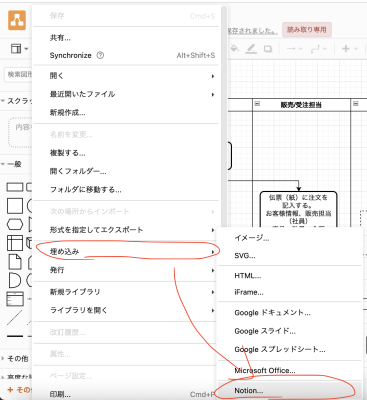Select the thick horizontal line shape
This screenshot has height=400, width=367.
pyautogui.click(x=15, y=336)
